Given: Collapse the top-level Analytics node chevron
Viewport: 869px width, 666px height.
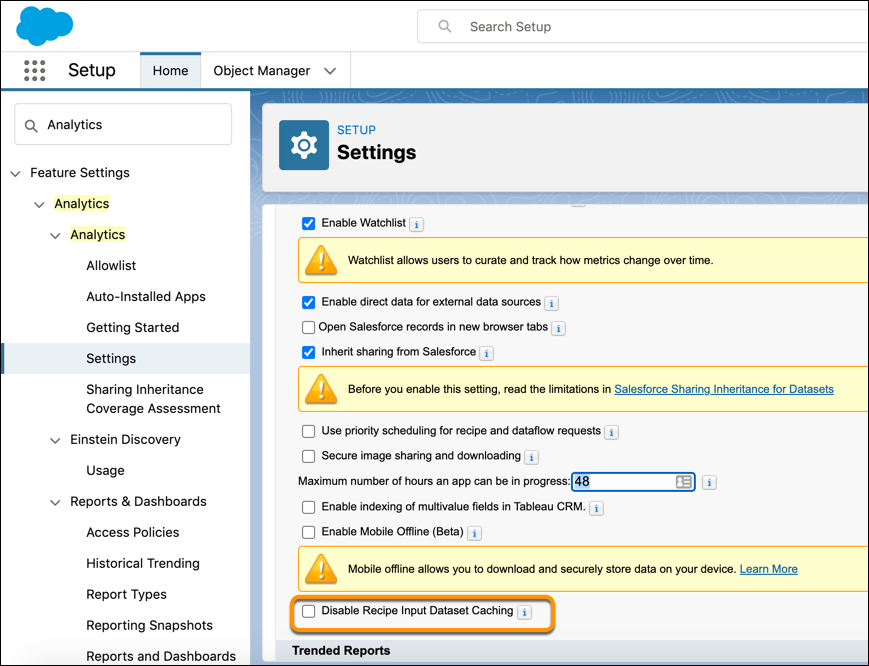Looking at the screenshot, I should tap(39, 204).
